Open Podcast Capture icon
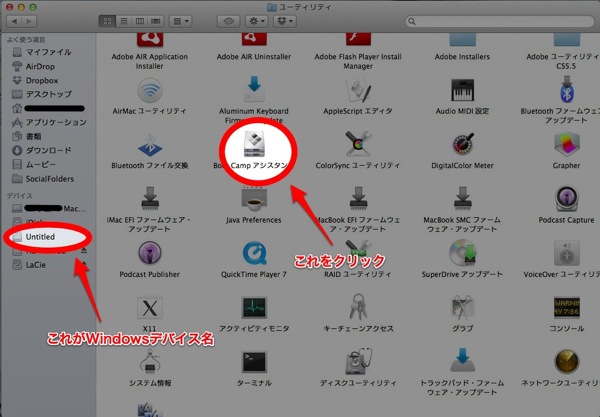Viewport: 600px width, 417px height. click(x=566, y=199)
